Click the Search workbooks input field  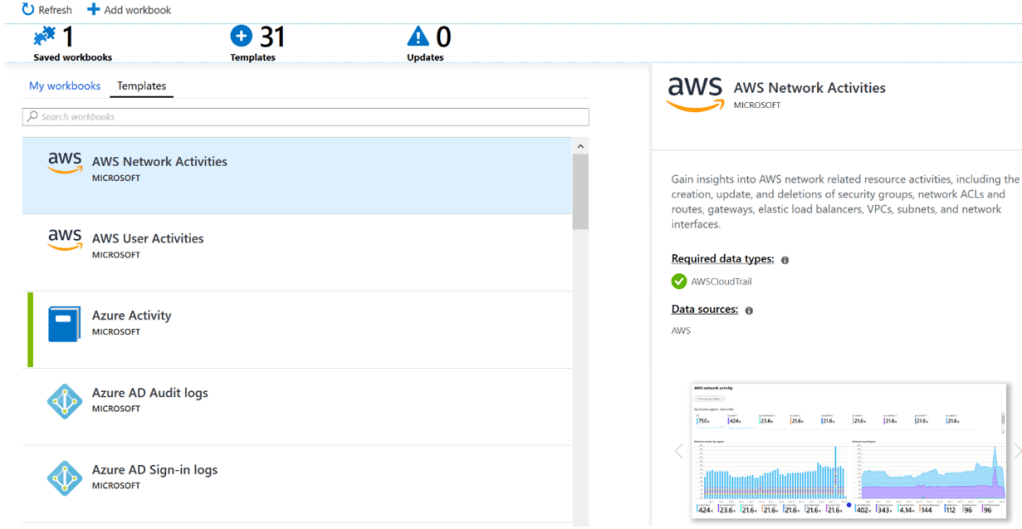306,117
